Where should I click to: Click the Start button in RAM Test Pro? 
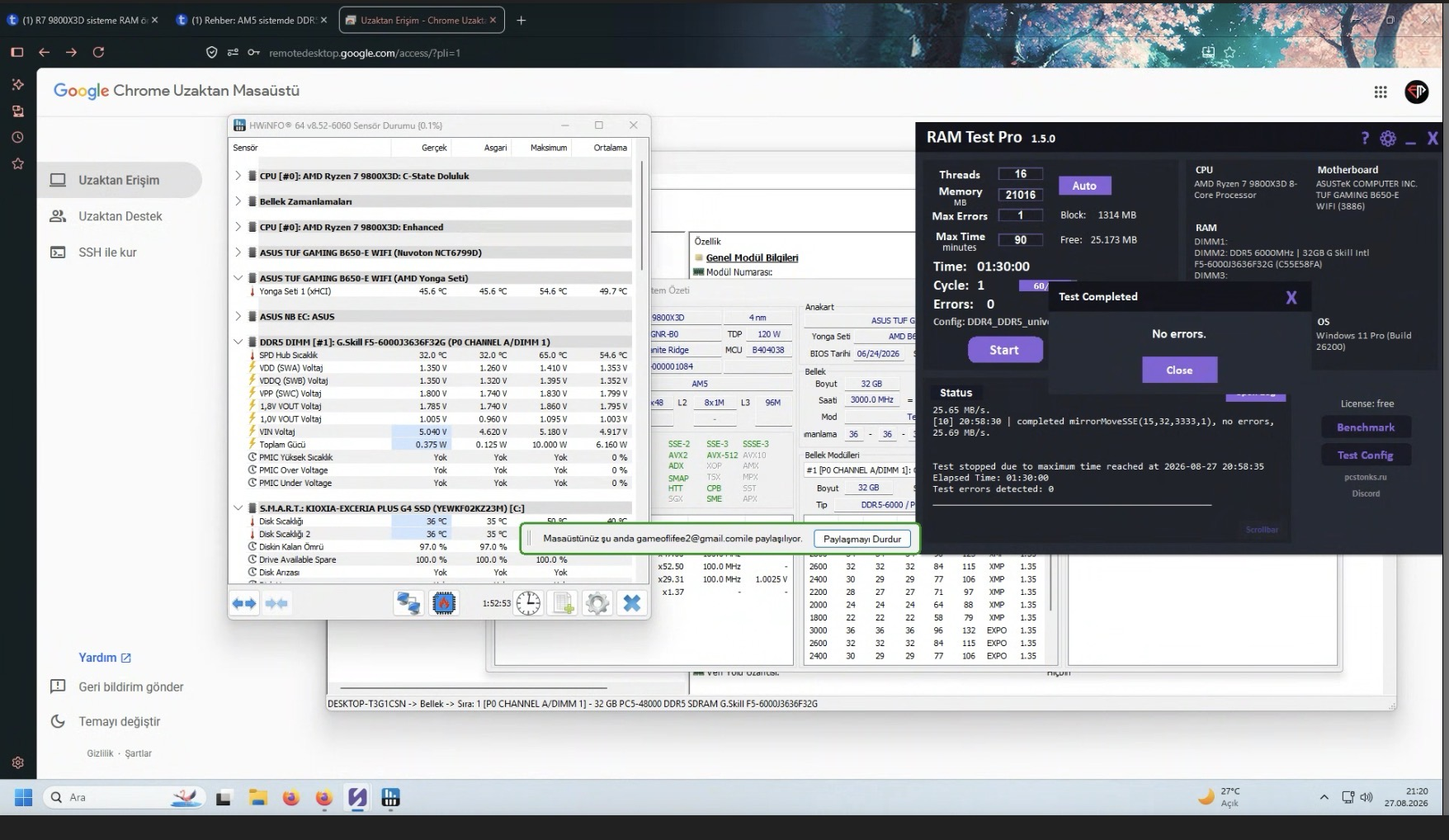(x=1004, y=350)
